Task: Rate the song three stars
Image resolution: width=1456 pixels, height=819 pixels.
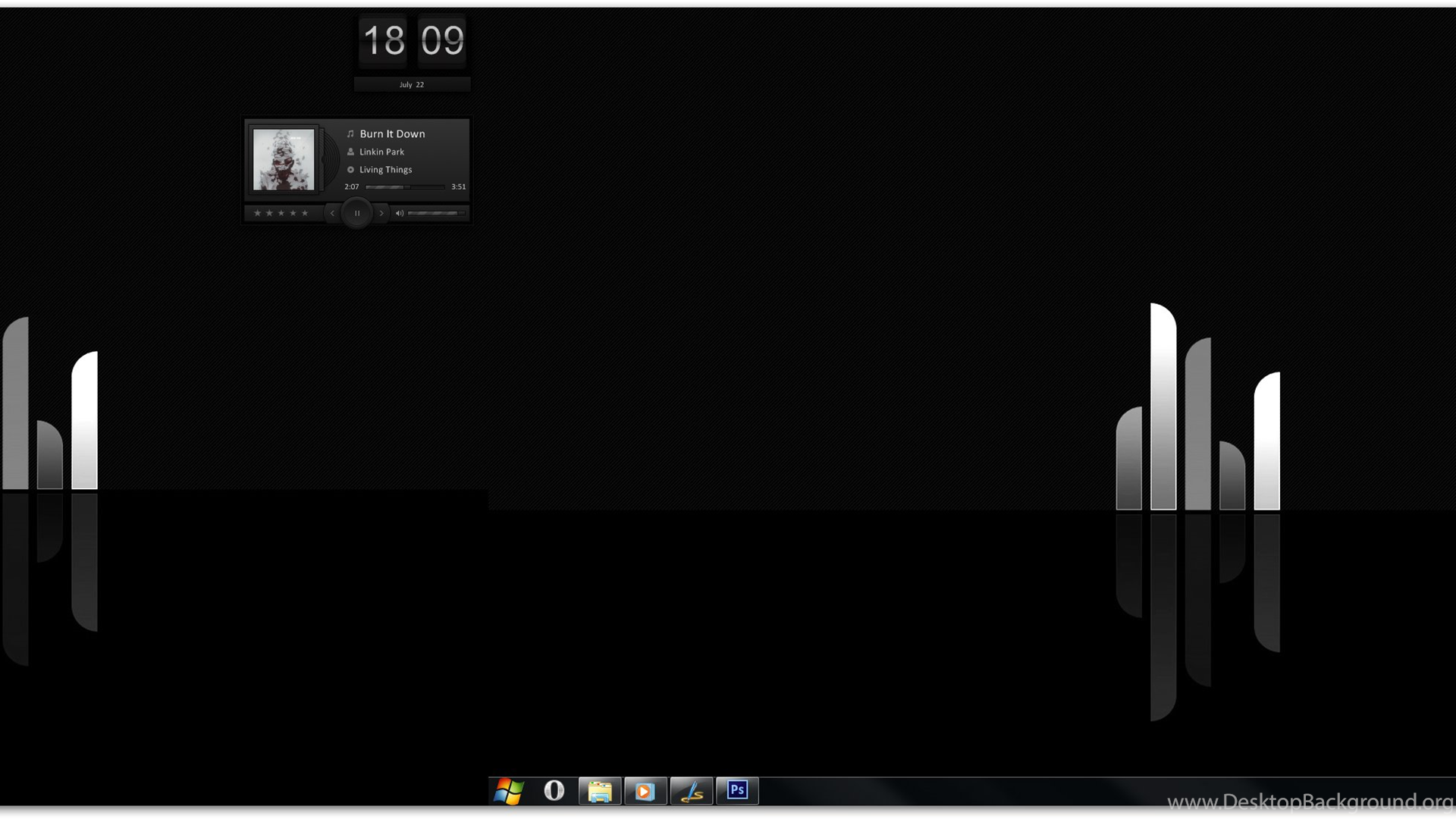Action: [x=281, y=213]
